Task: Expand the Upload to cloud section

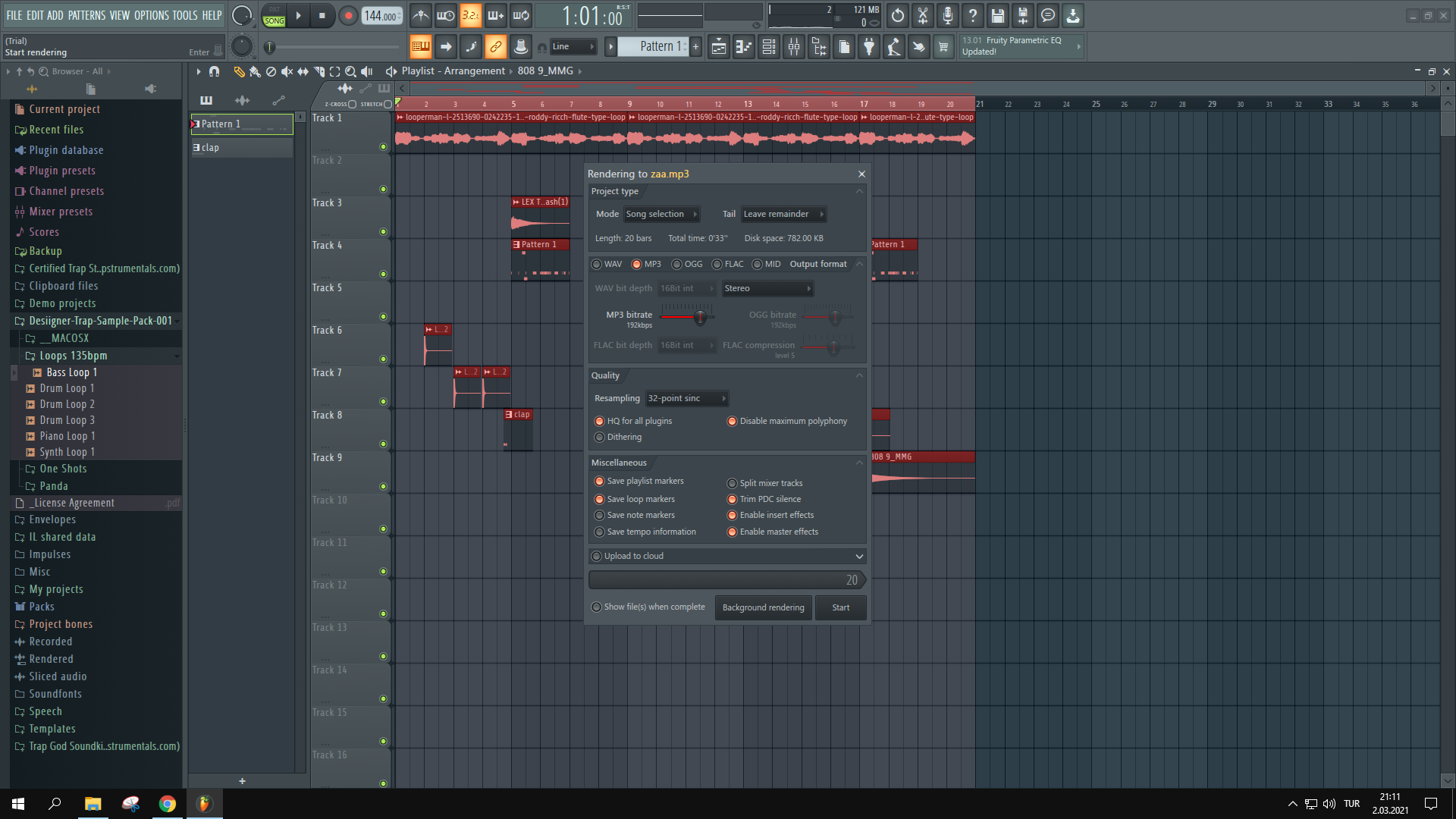Action: [859, 557]
